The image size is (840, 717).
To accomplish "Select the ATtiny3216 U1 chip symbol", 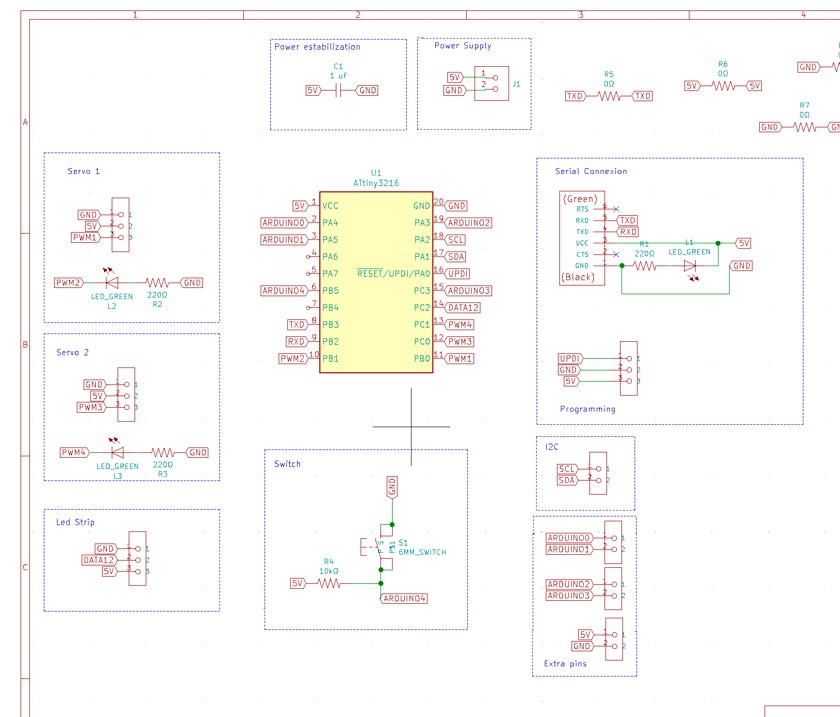I will [376, 282].
